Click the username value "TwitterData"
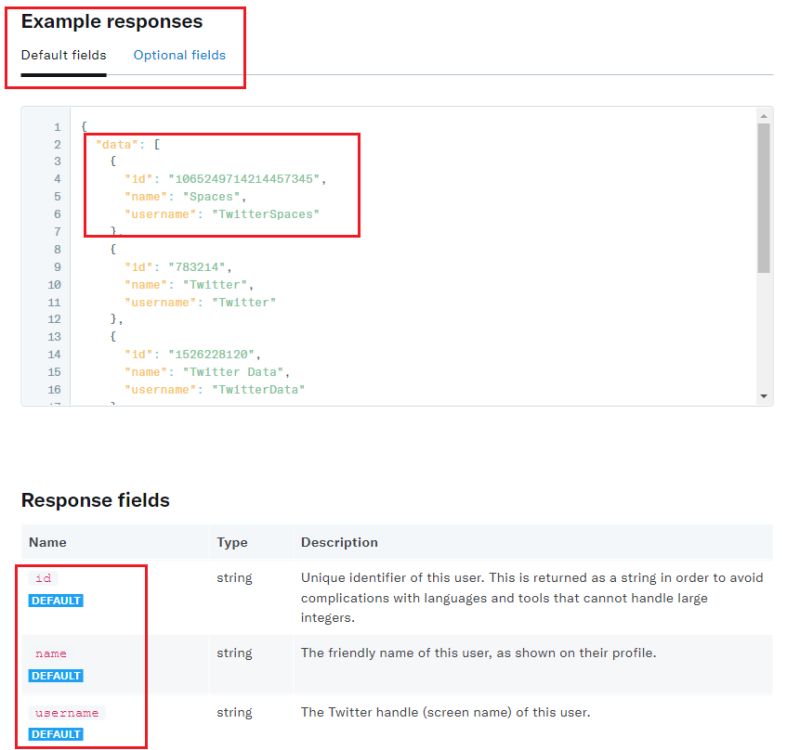Image resolution: width=800 pixels, height=750 pixels. coord(258,390)
